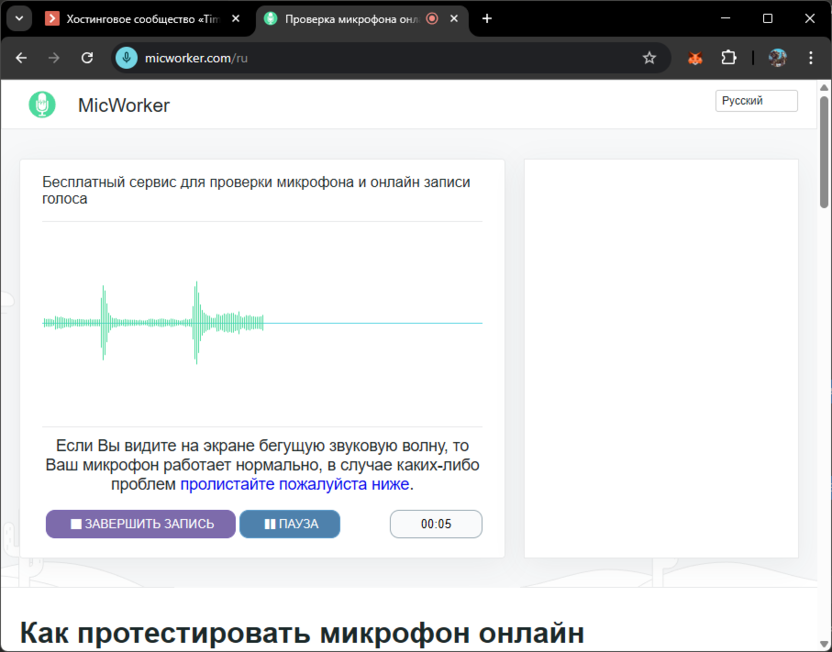This screenshot has height=652, width=832.
Task: Click the «ЗАВЕРШИТЬ ЗАПИСЬ» button
Action: pos(141,524)
